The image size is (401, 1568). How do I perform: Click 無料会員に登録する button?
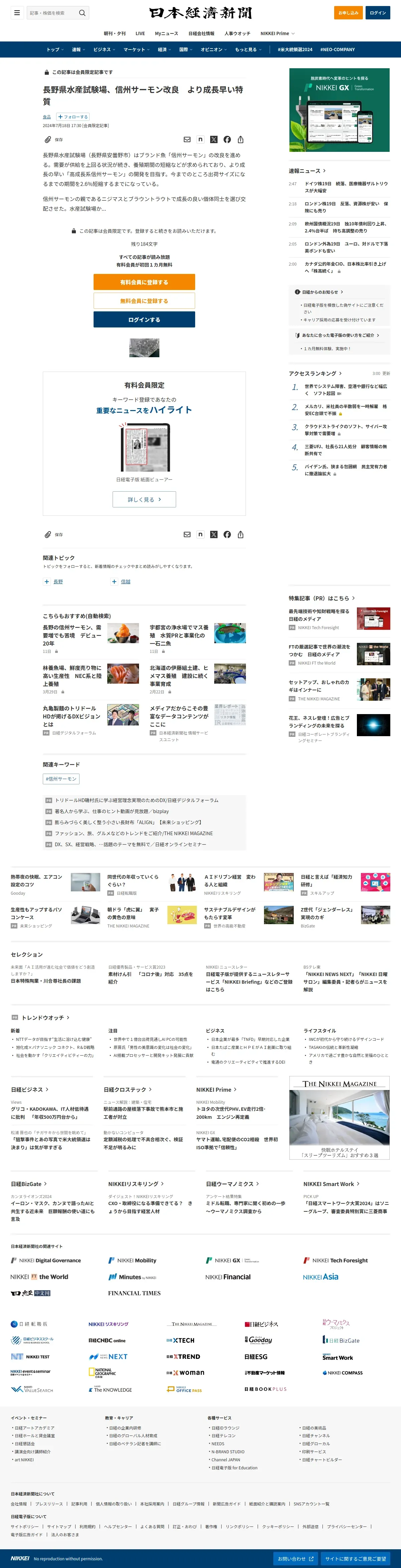pos(144,301)
